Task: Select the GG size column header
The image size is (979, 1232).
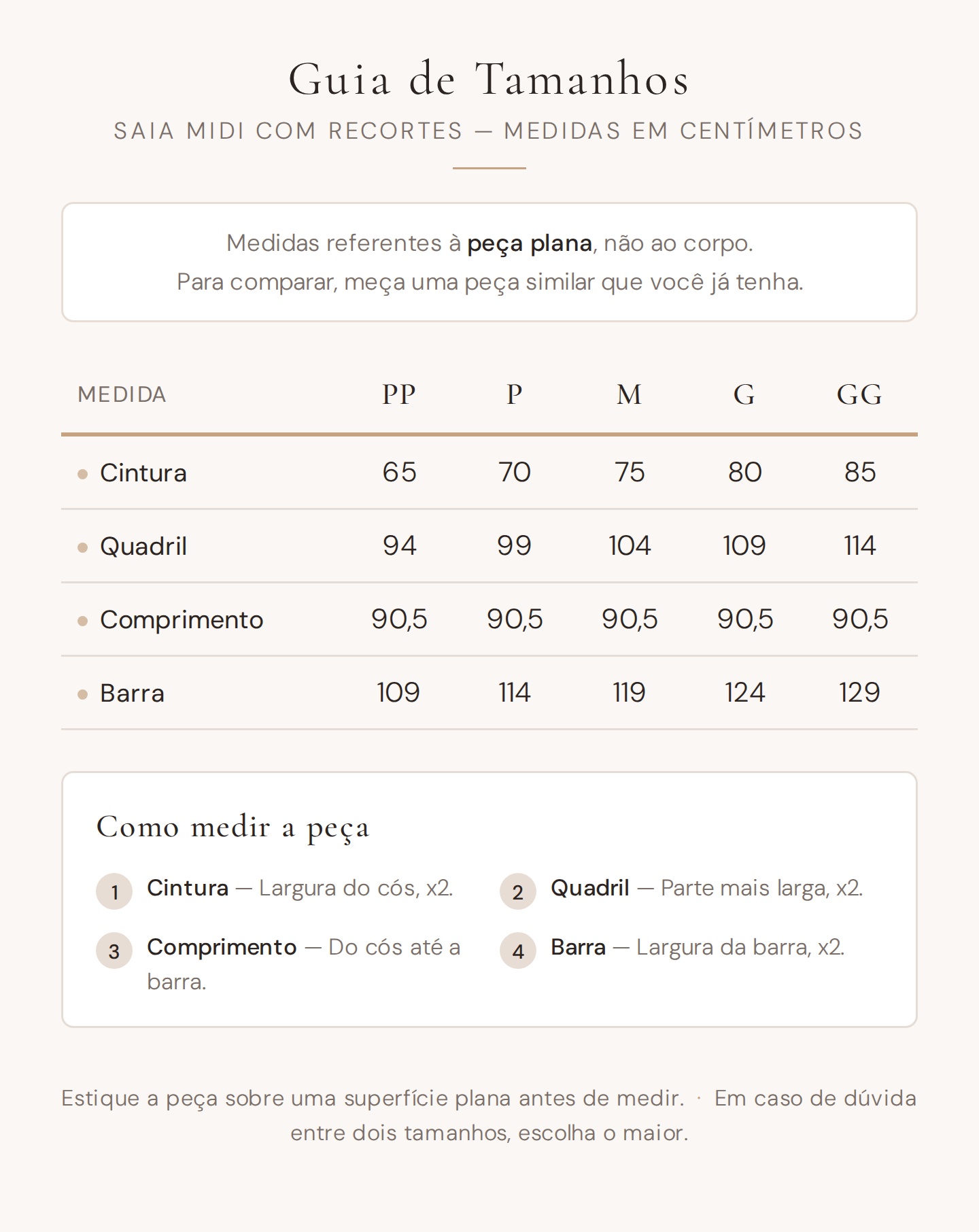Action: point(859,394)
